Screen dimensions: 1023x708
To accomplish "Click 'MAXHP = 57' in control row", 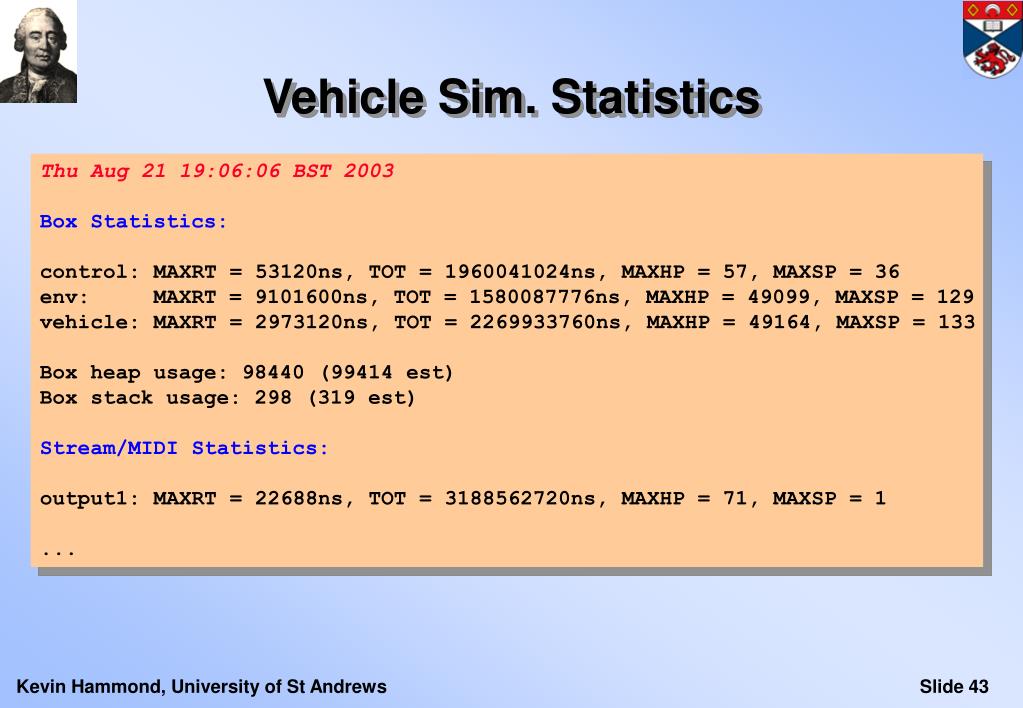I will (684, 272).
